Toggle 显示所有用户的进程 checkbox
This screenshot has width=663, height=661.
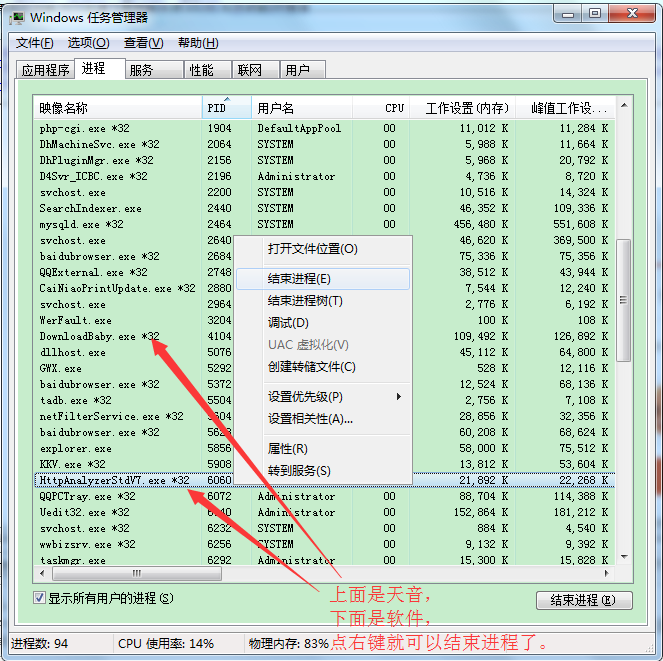[x=39, y=598]
